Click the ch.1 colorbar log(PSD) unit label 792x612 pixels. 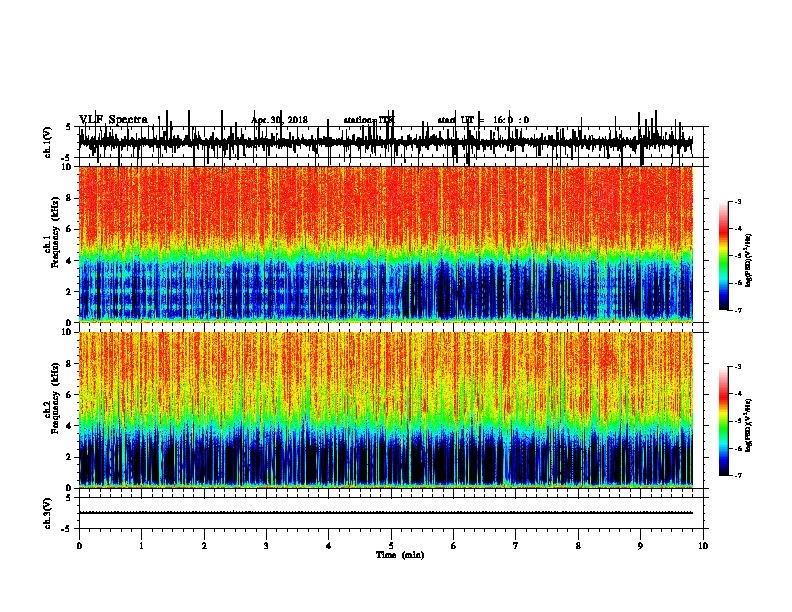pyautogui.click(x=749, y=261)
